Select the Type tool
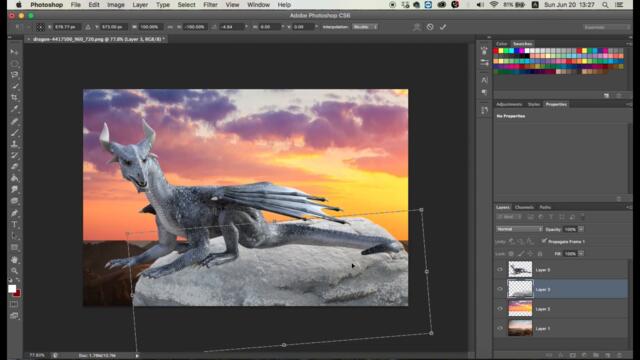This screenshot has width=640, height=360. 14,224
